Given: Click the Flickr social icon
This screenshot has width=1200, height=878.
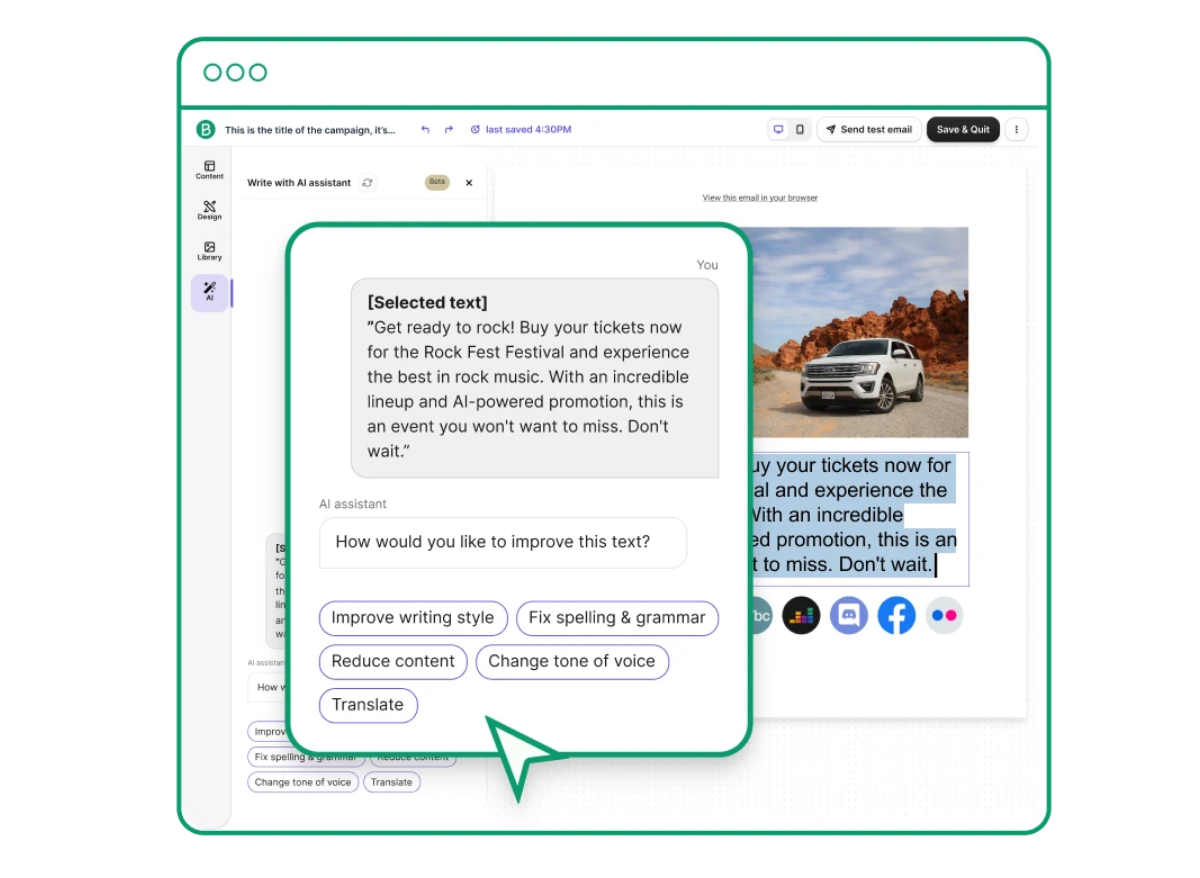Looking at the screenshot, I should tap(944, 615).
